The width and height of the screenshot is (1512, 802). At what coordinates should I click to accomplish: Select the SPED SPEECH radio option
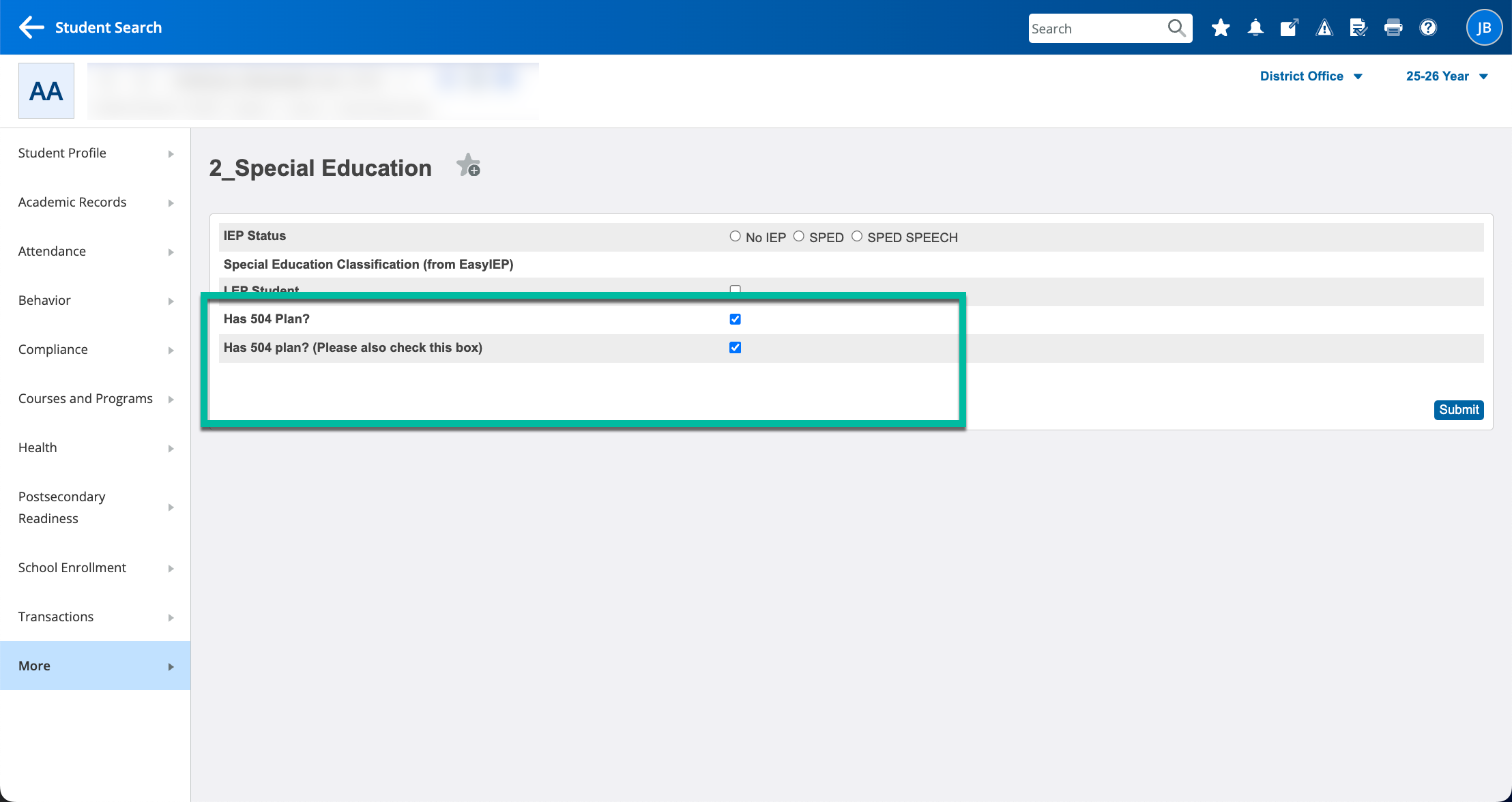(857, 237)
